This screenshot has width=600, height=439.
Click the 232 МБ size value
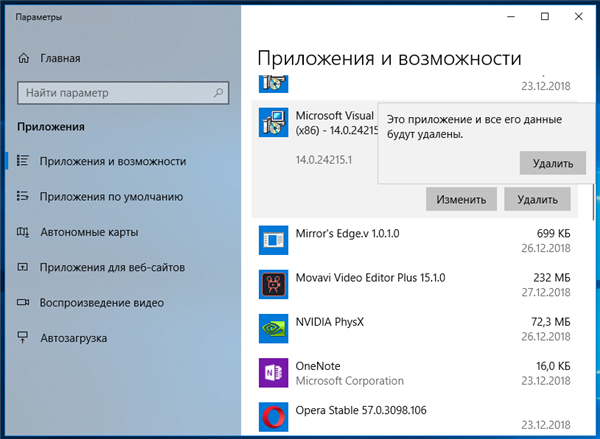pyautogui.click(x=552, y=277)
